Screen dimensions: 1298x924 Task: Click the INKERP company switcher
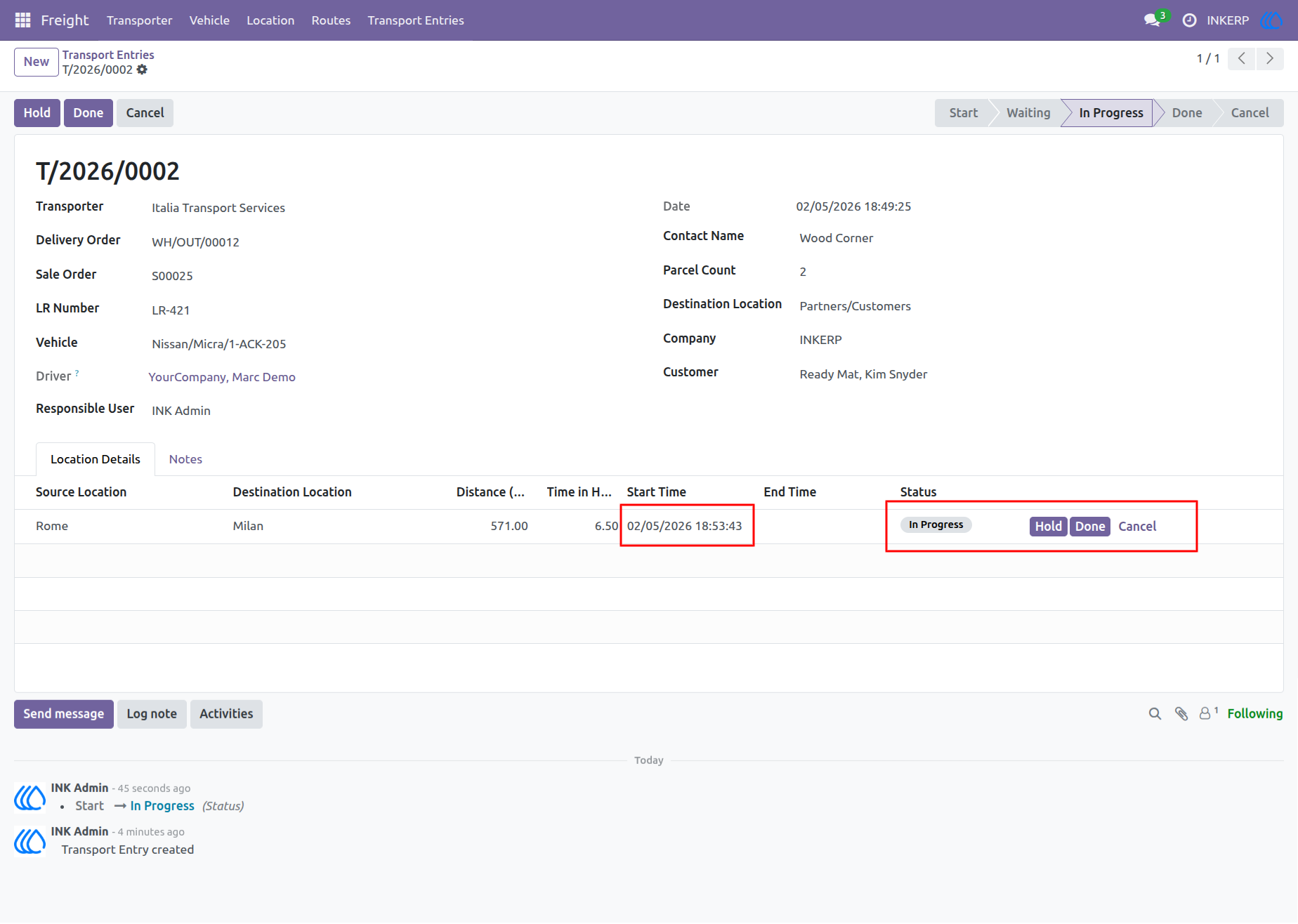(x=1228, y=20)
